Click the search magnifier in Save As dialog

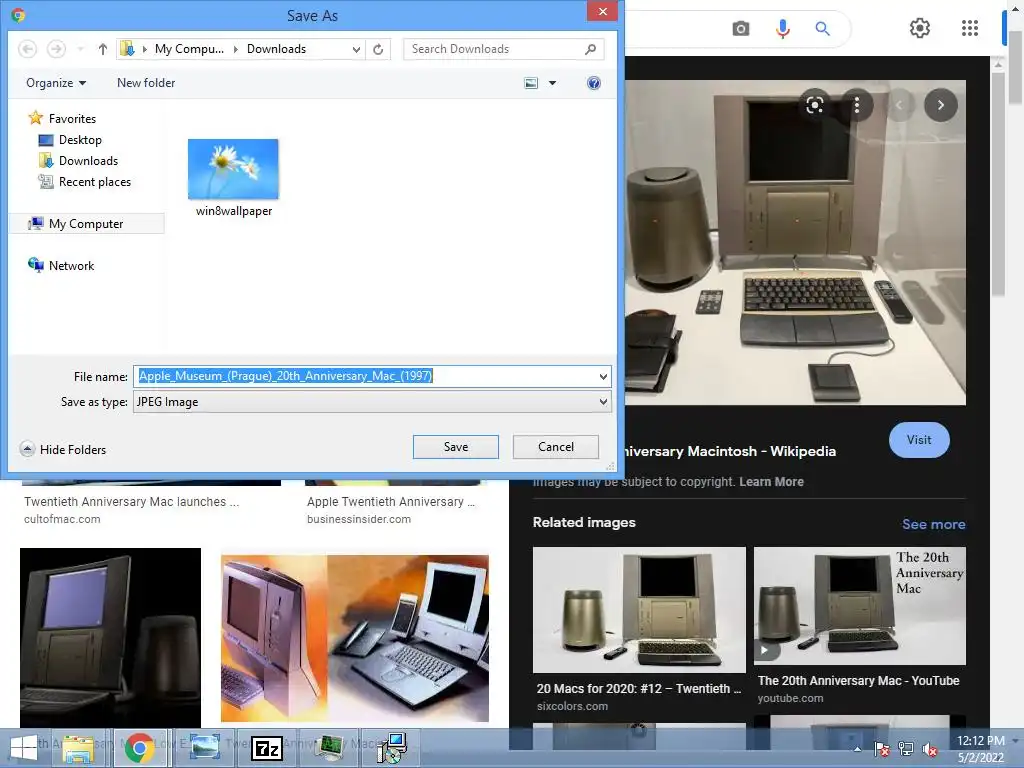[x=590, y=49]
